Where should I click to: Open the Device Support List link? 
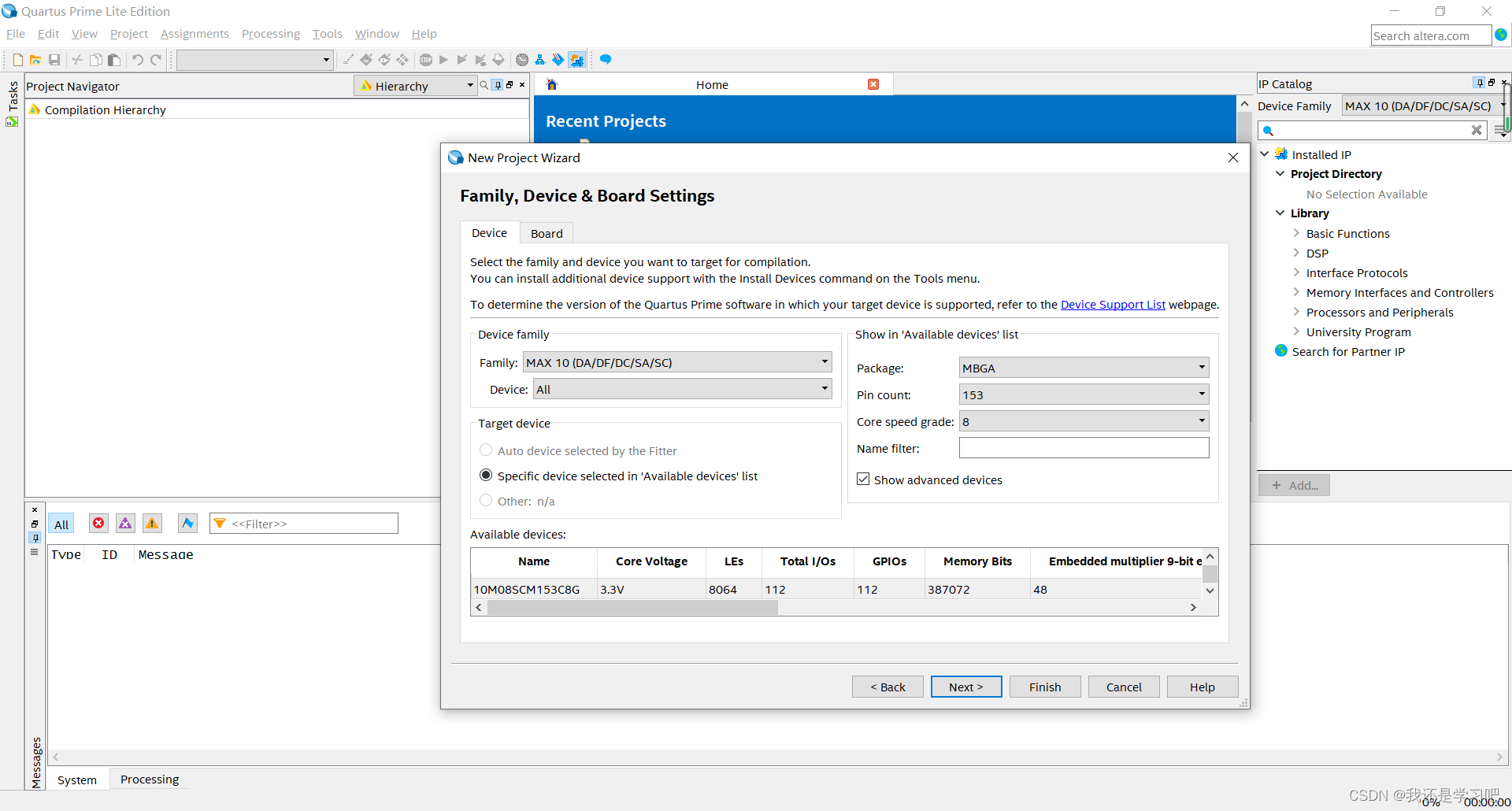[1113, 305]
